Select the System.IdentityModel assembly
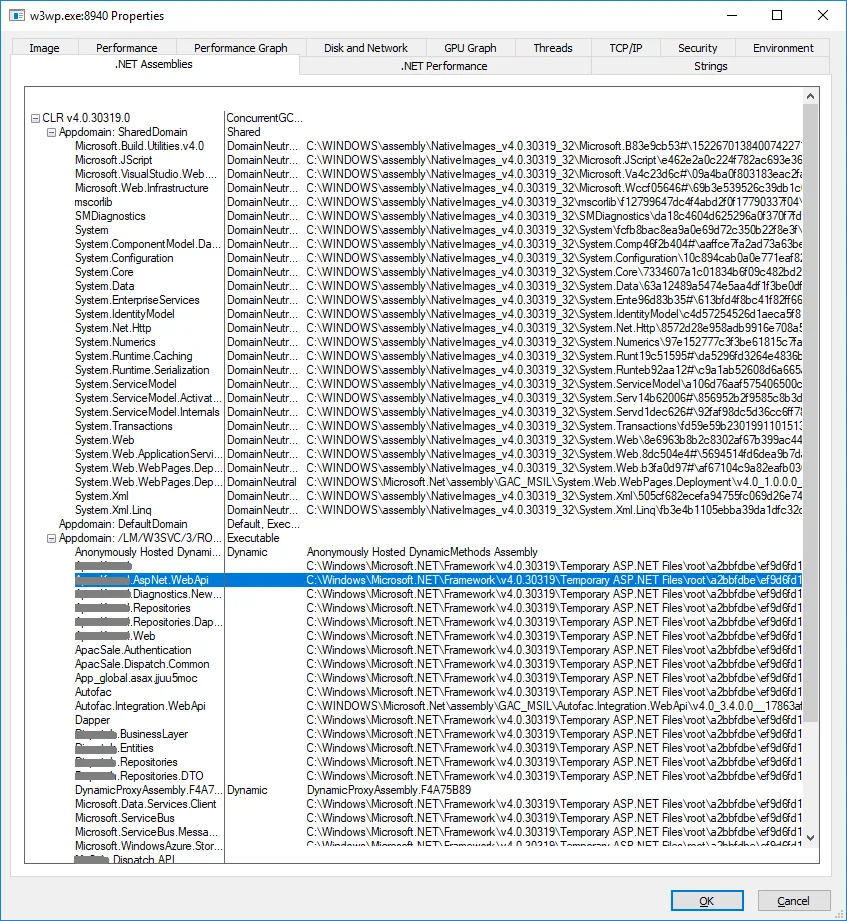The image size is (847, 921). [125, 314]
